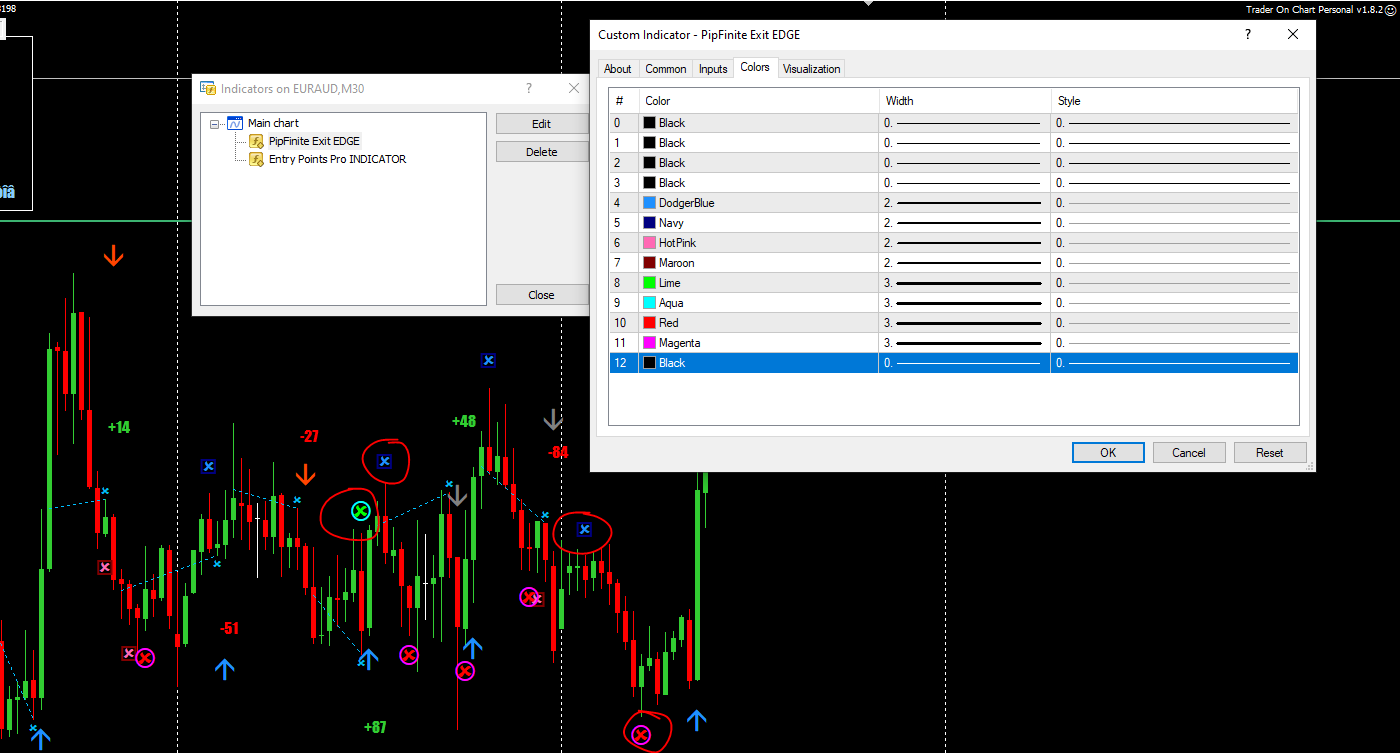Click the Maroon color swatch in row 7
Screen dimensions: 1400x753
point(650,263)
